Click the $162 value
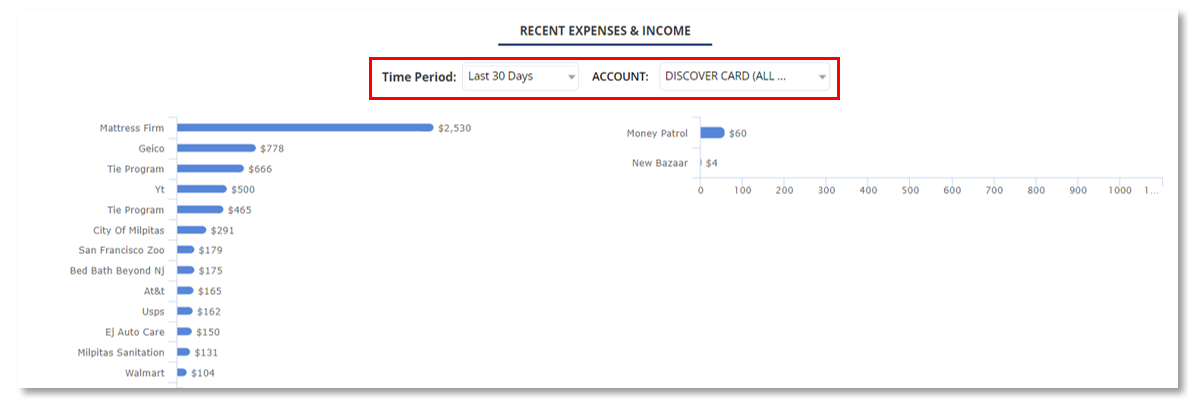Viewport: 1188px width, 399px height. (x=209, y=311)
